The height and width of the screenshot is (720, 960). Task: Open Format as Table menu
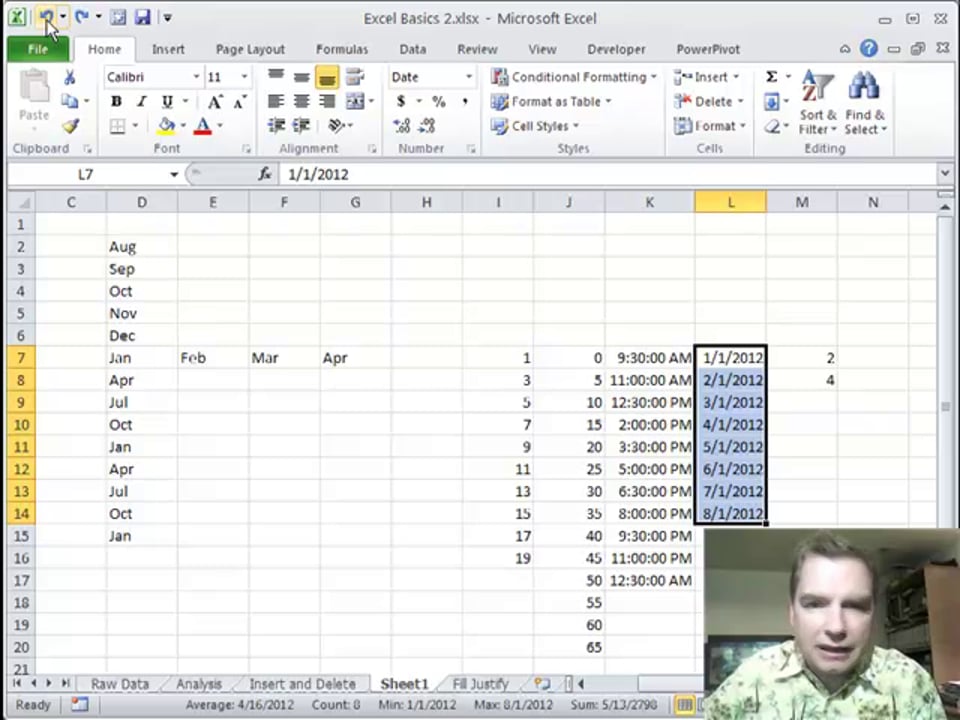pyautogui.click(x=551, y=102)
